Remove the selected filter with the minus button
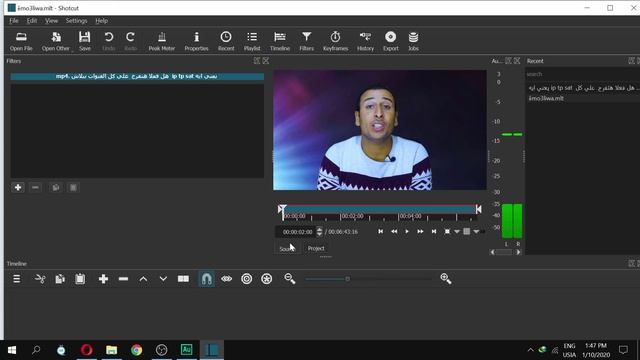Screen dimensions: 640x360 pos(36,187)
